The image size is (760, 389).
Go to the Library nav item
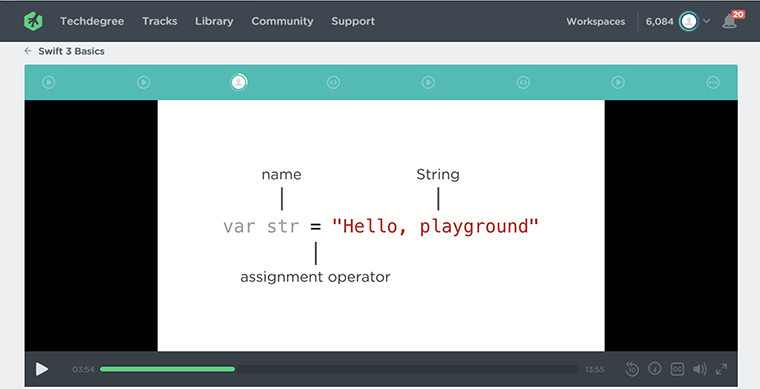[x=214, y=21]
